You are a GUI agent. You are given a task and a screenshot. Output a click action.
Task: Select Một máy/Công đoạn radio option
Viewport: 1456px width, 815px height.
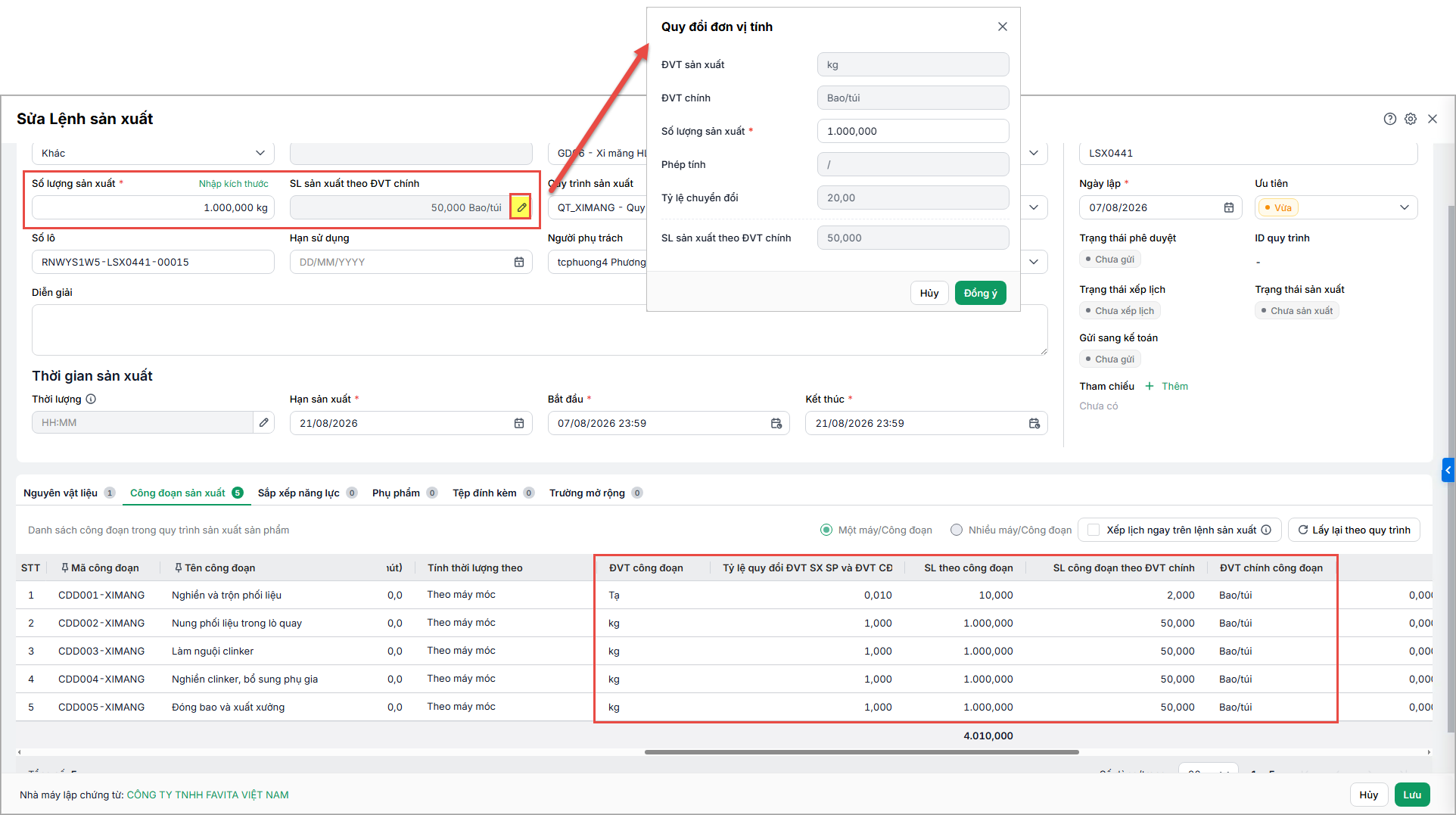[826, 530]
